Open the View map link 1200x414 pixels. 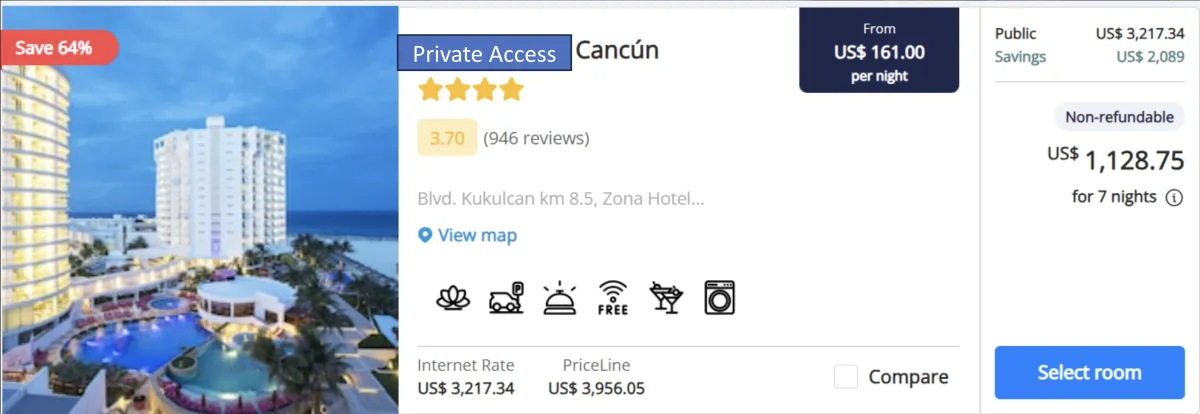tap(477, 236)
